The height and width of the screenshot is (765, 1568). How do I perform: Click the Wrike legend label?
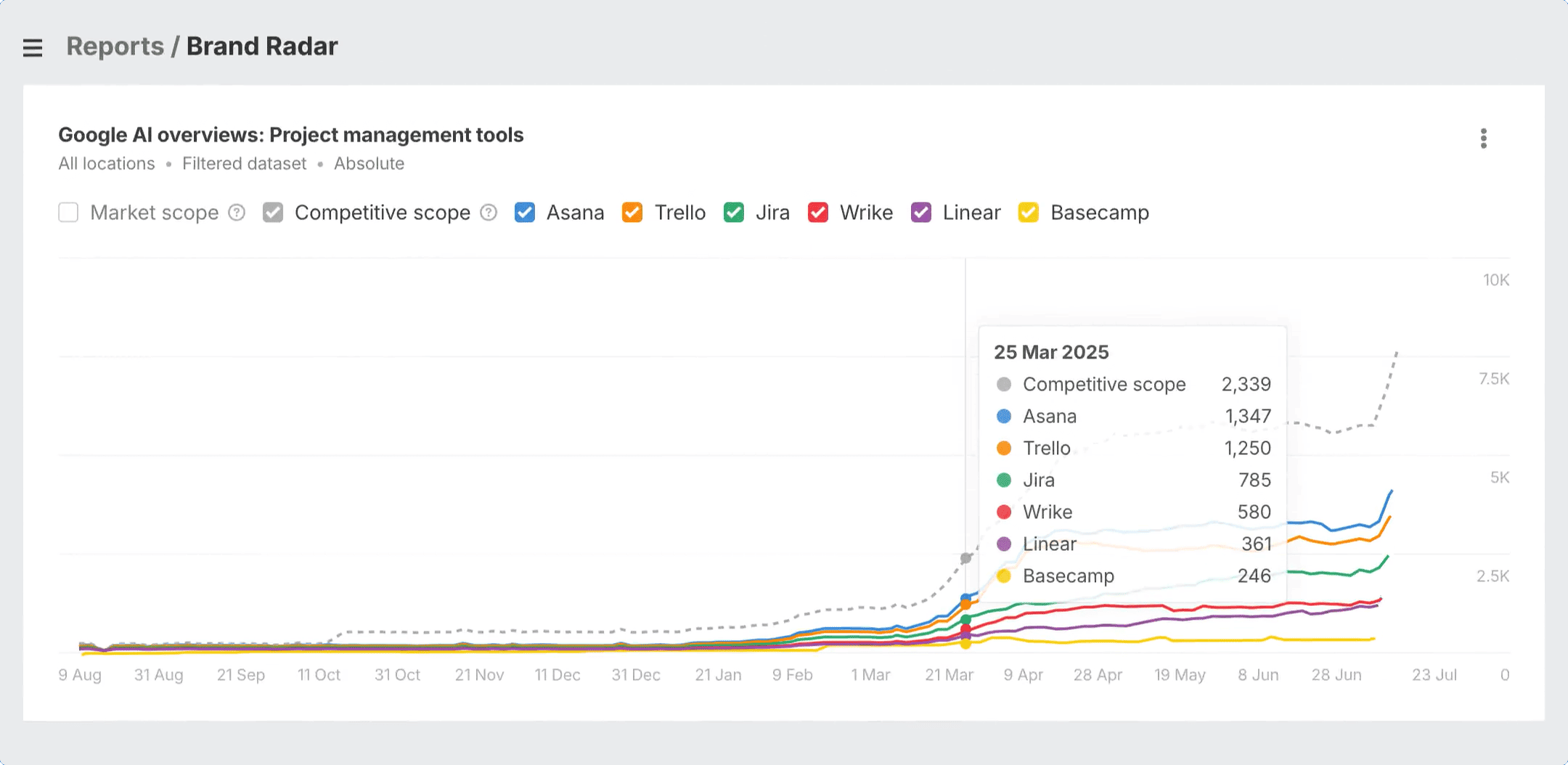tap(867, 213)
